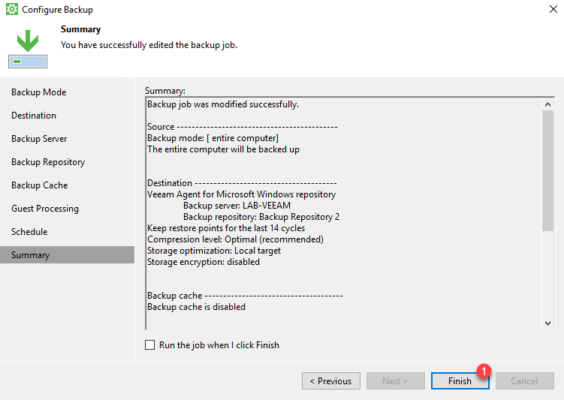Screen dimensions: 564x400
Task: Click 'Storage encryption: disabled' line
Action: point(204,262)
